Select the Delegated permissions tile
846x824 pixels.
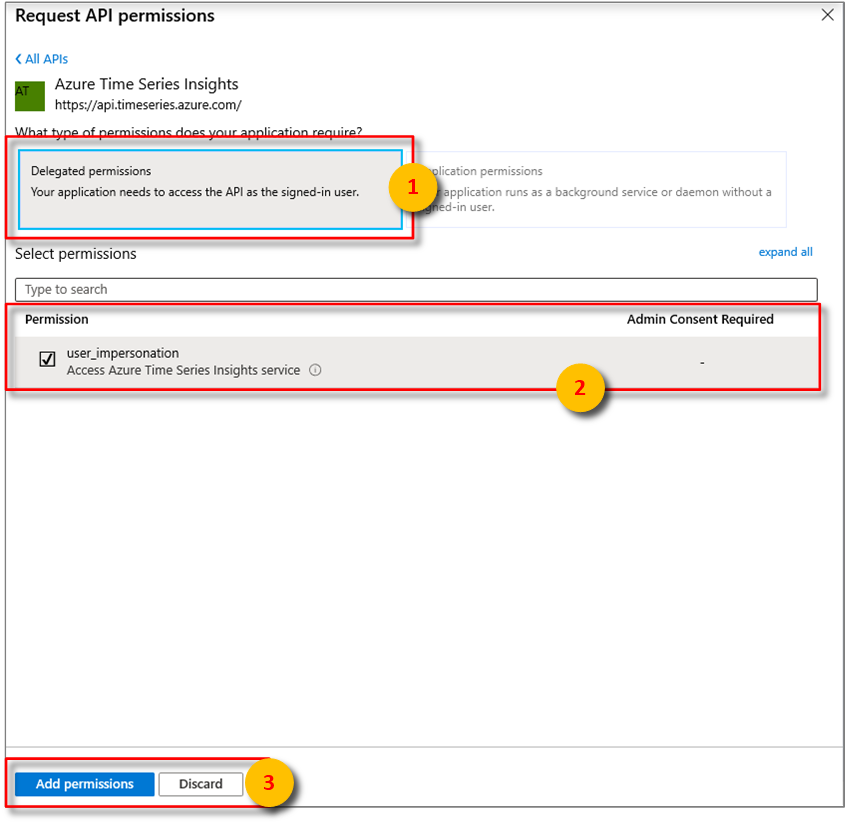200,185
